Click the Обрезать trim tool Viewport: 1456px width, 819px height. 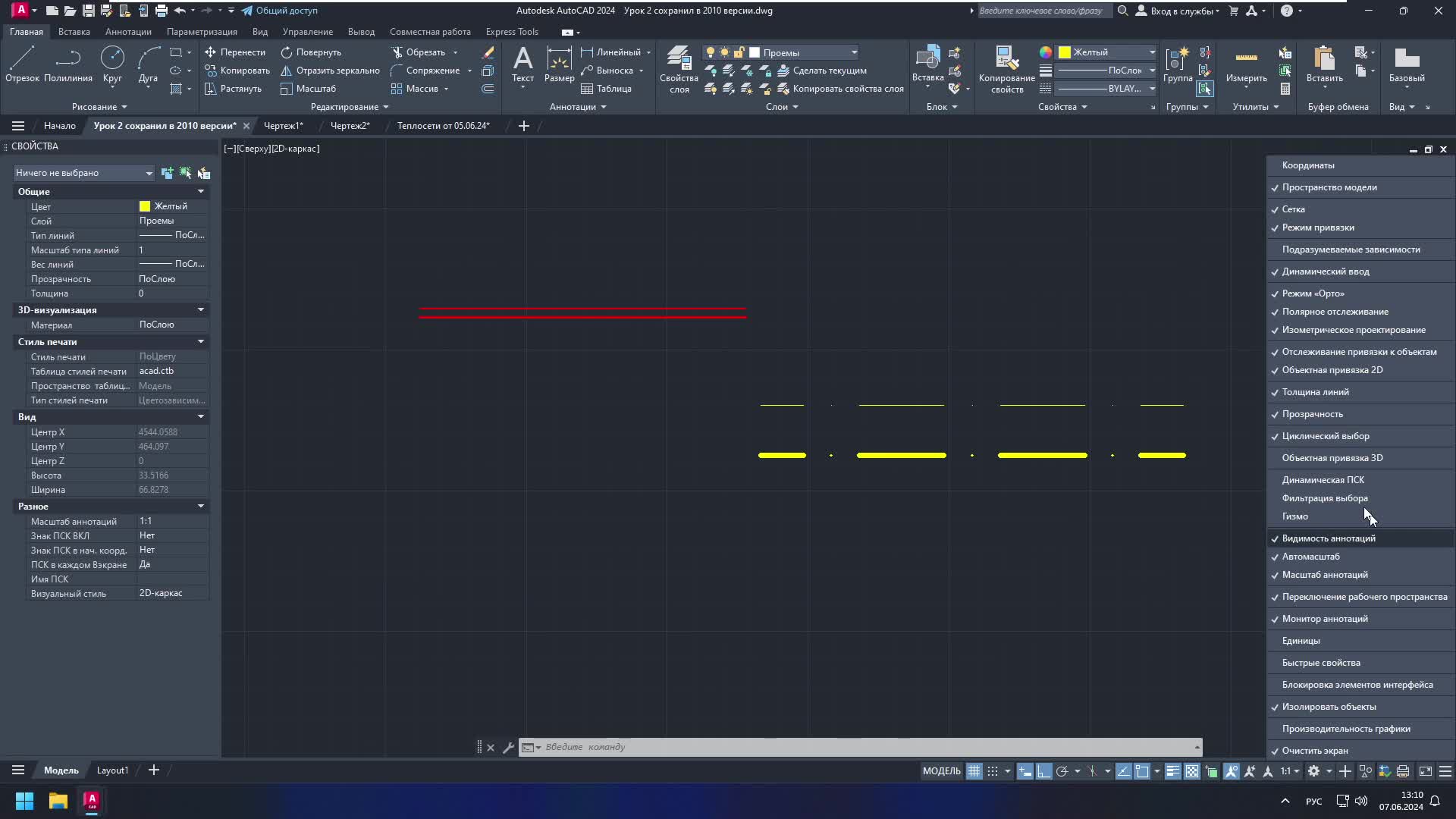pyautogui.click(x=419, y=52)
